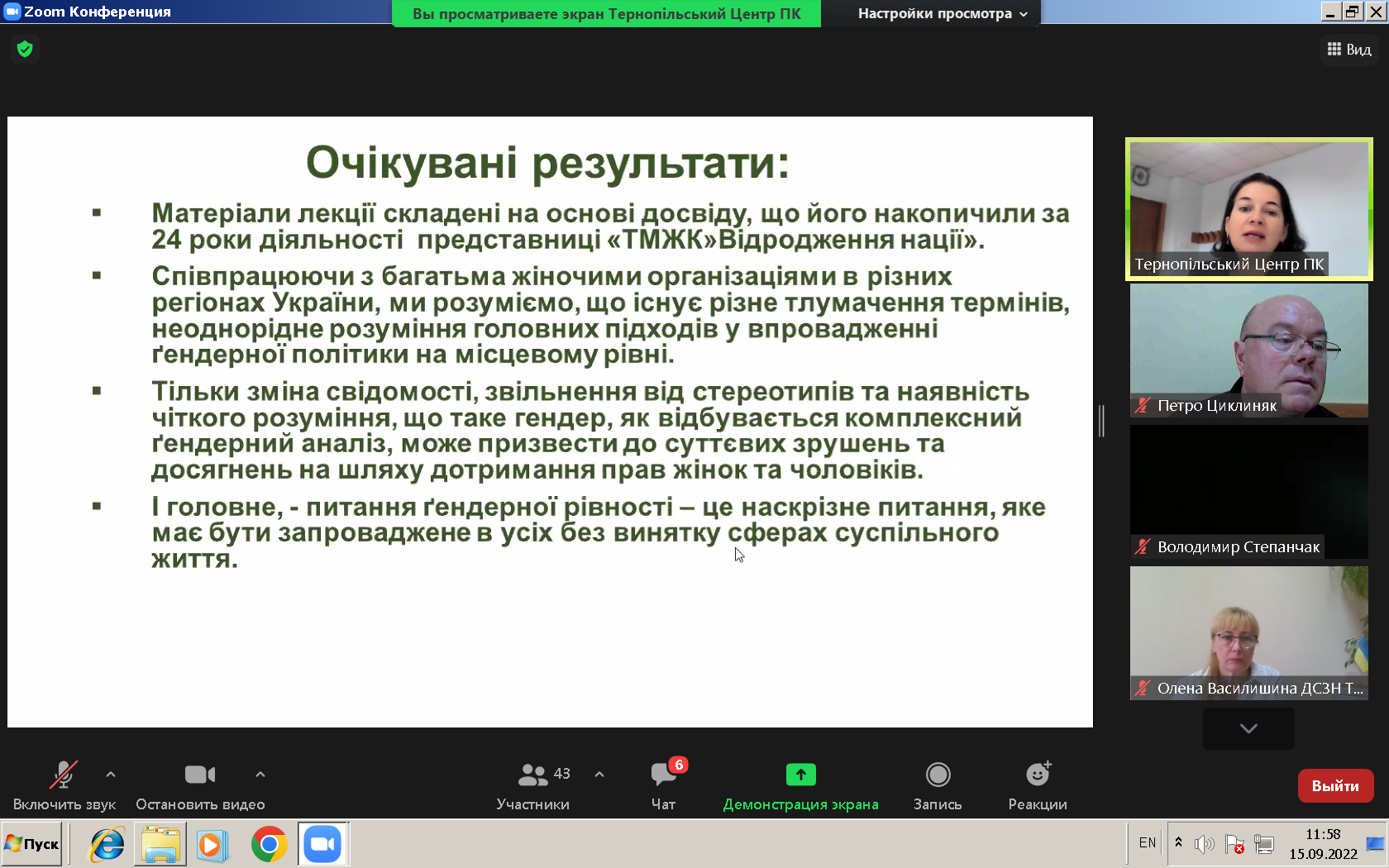Open Google Chrome from the taskbar

pos(269,844)
